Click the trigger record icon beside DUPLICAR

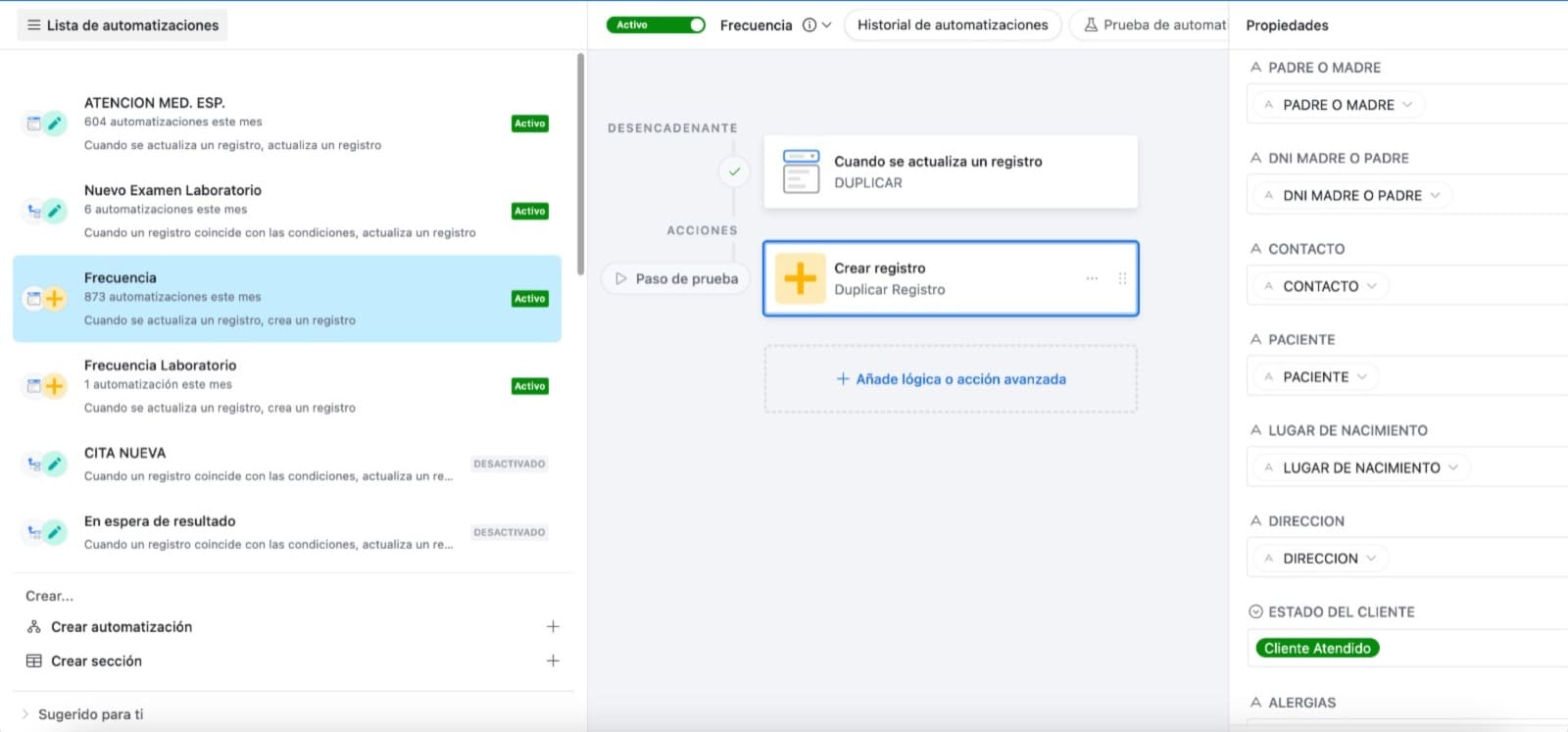pos(801,171)
